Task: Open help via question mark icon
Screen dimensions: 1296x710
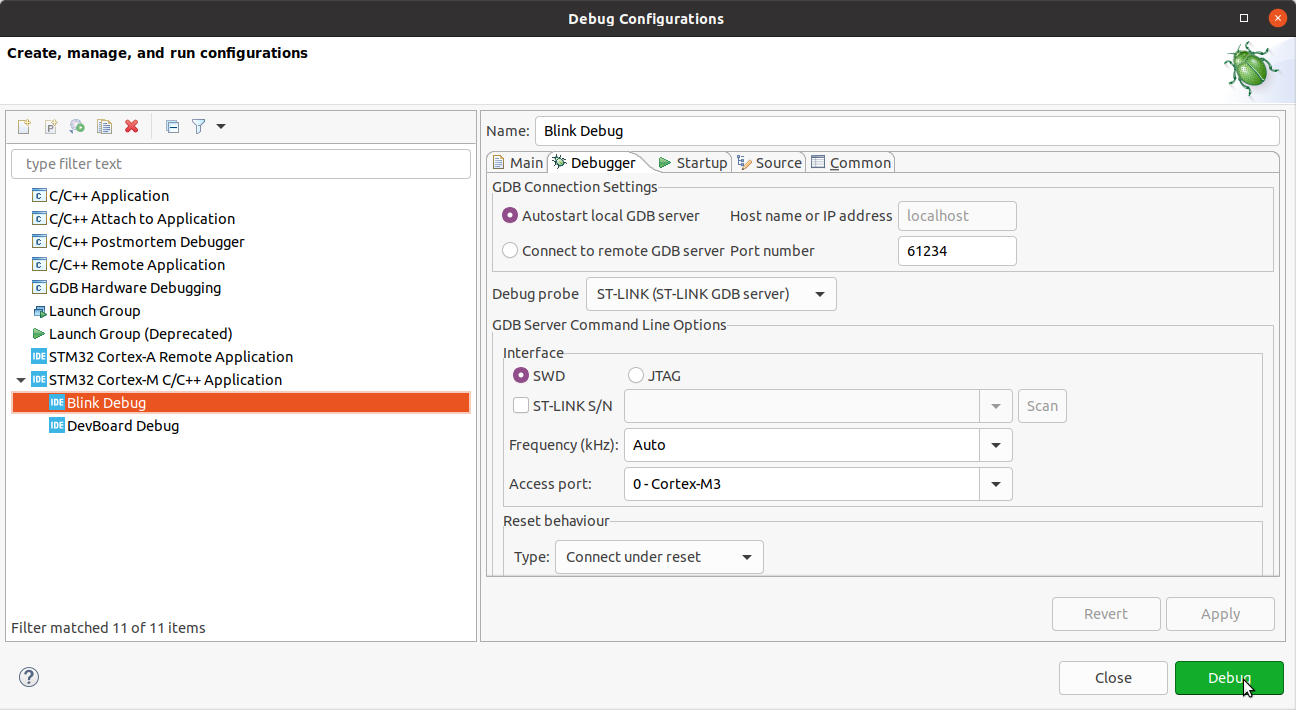Action: pos(29,678)
